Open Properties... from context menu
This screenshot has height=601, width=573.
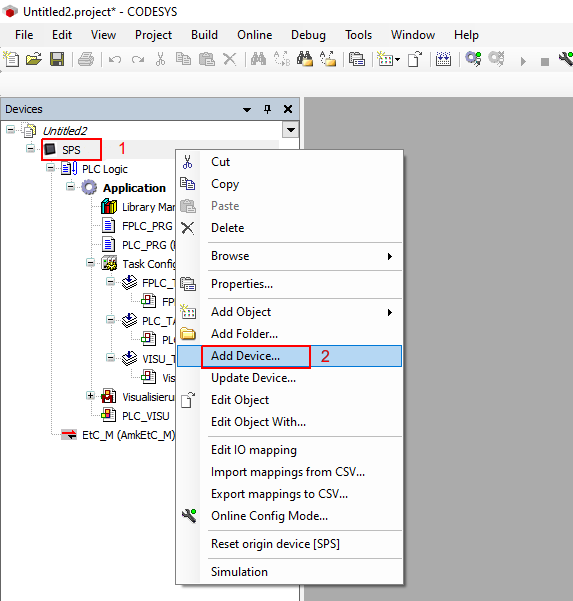(289, 284)
